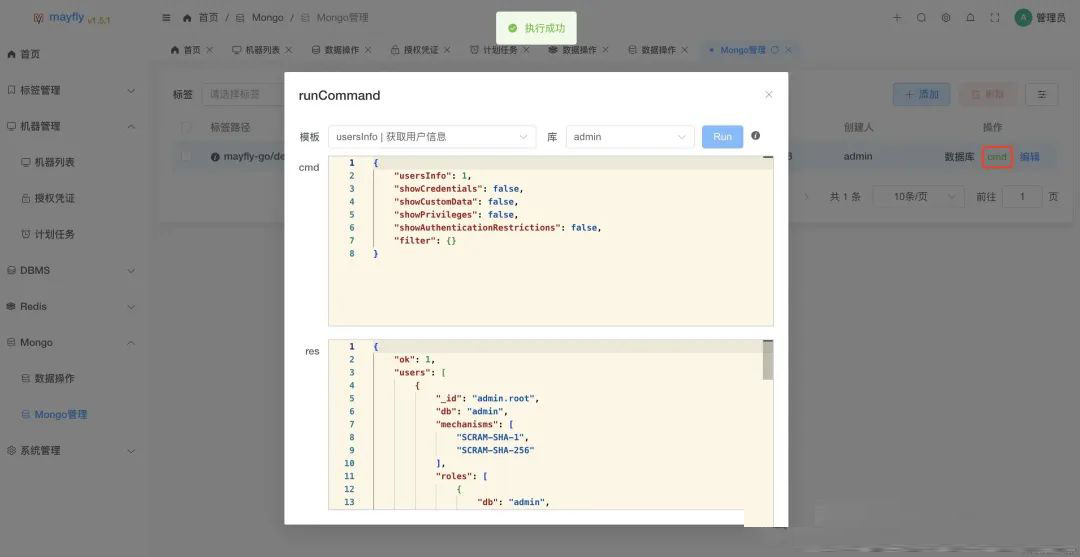Click the administrator avatar icon
The image size is (1080, 557).
(x=1023, y=18)
